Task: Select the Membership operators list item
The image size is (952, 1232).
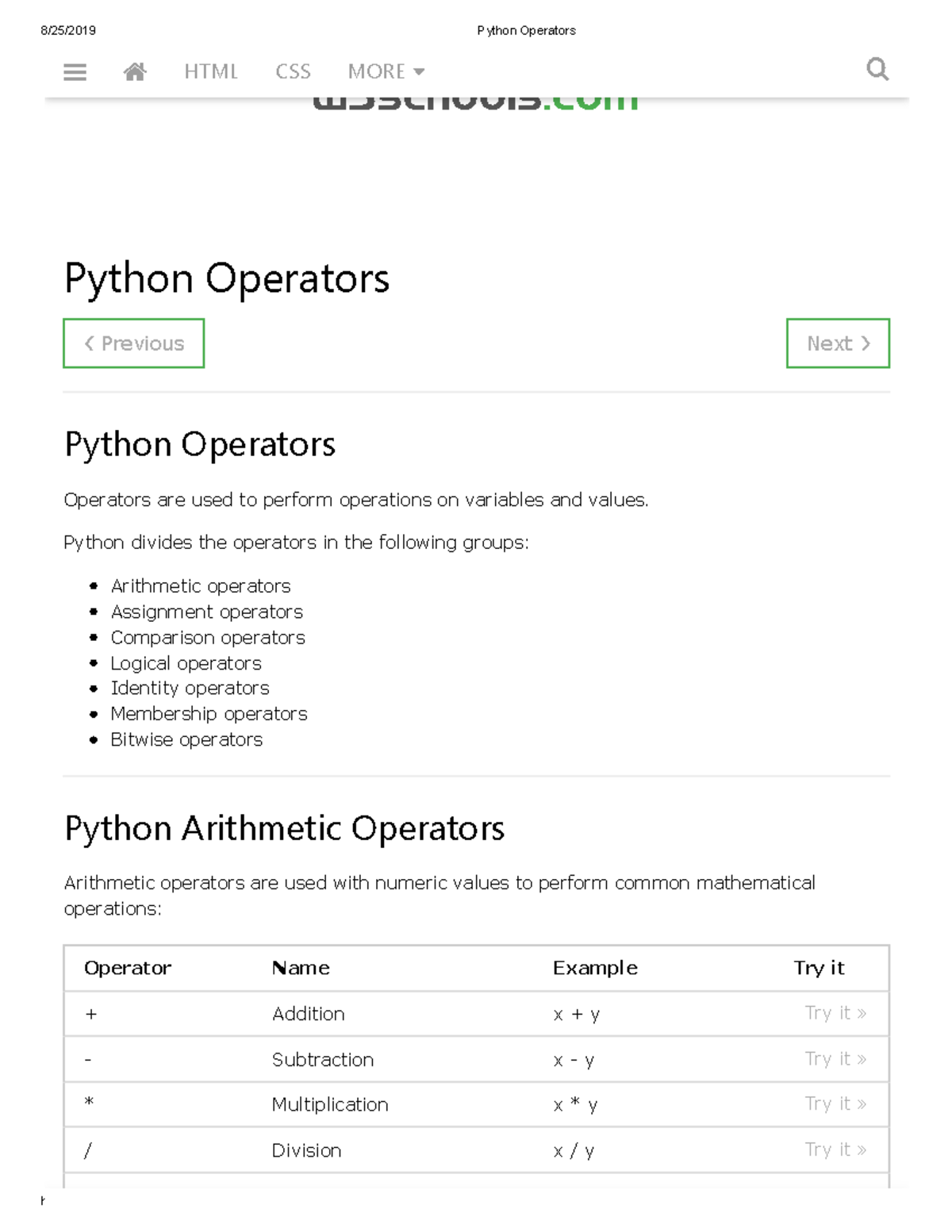Action: point(209,714)
